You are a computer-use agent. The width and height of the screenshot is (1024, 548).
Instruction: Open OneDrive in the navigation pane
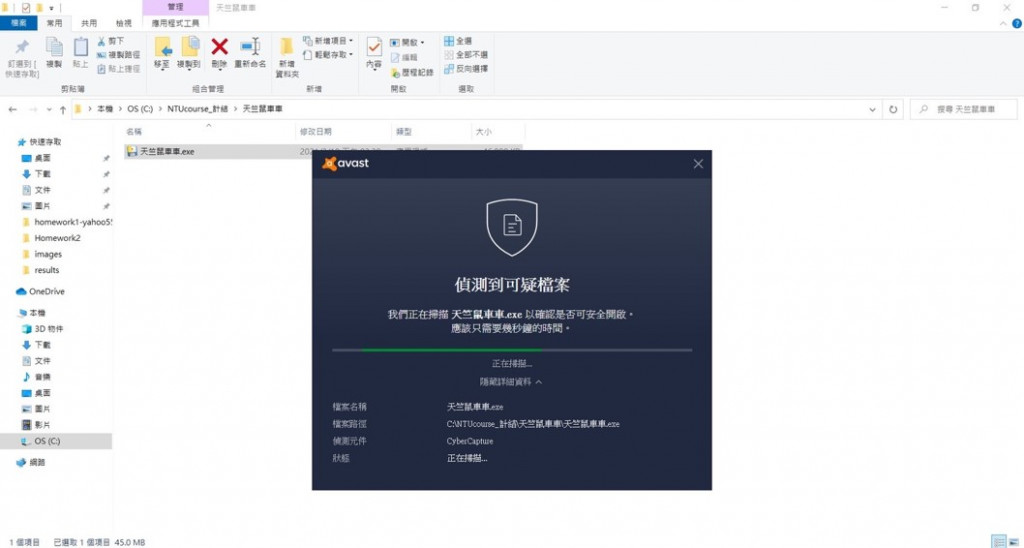[40, 291]
